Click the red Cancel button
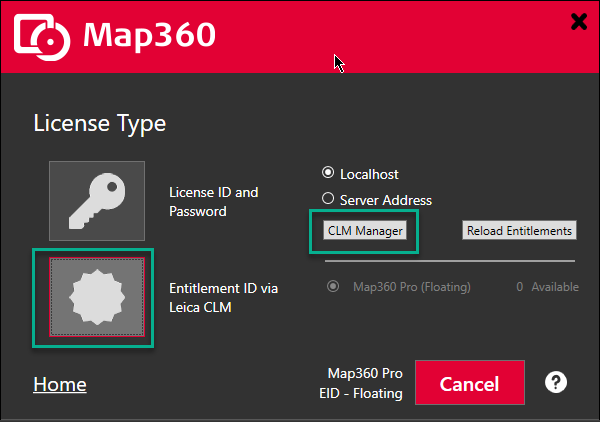Screen dimensions: 600x422 coord(469,384)
